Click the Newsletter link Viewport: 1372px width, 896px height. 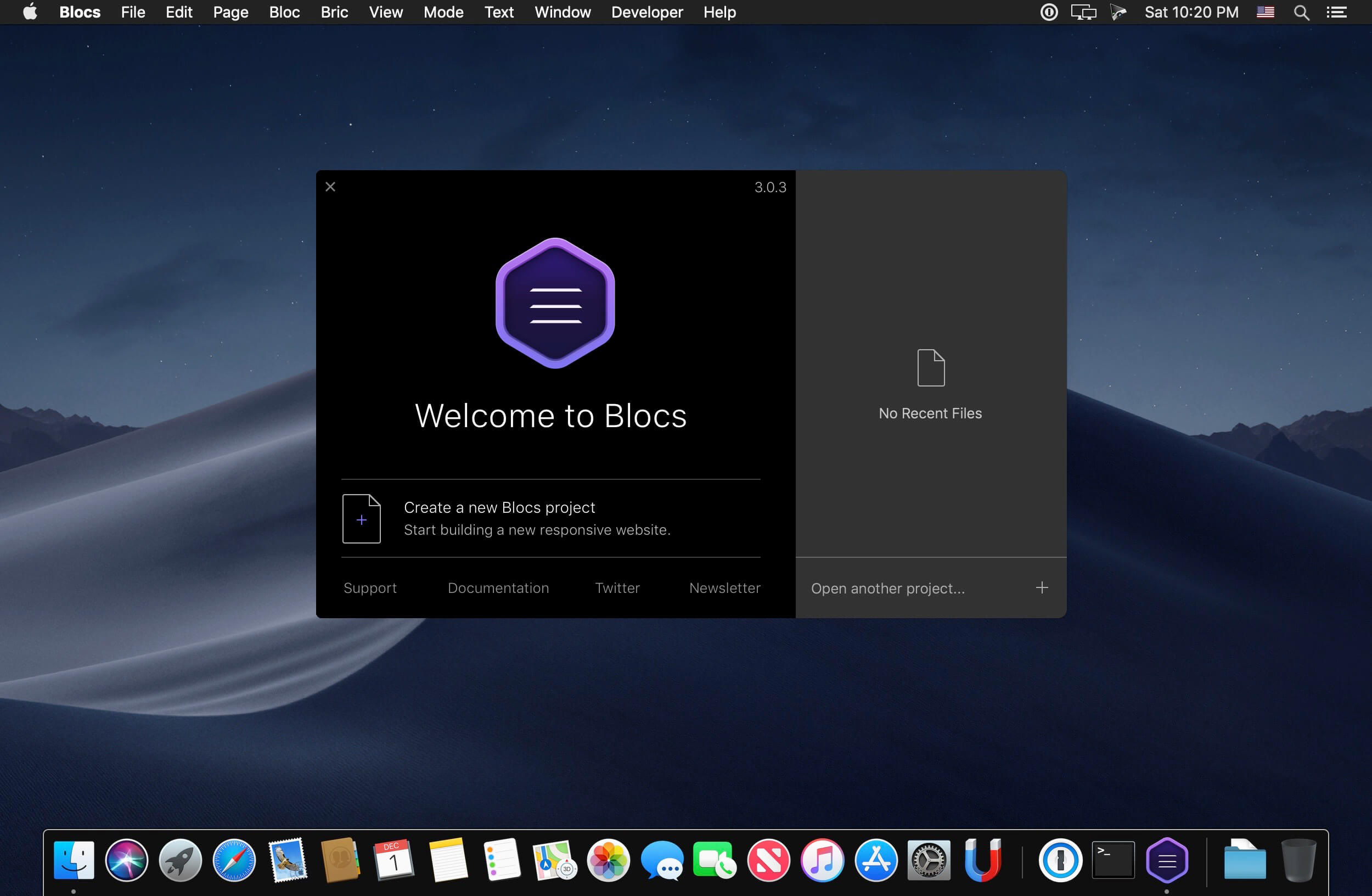pyautogui.click(x=724, y=587)
